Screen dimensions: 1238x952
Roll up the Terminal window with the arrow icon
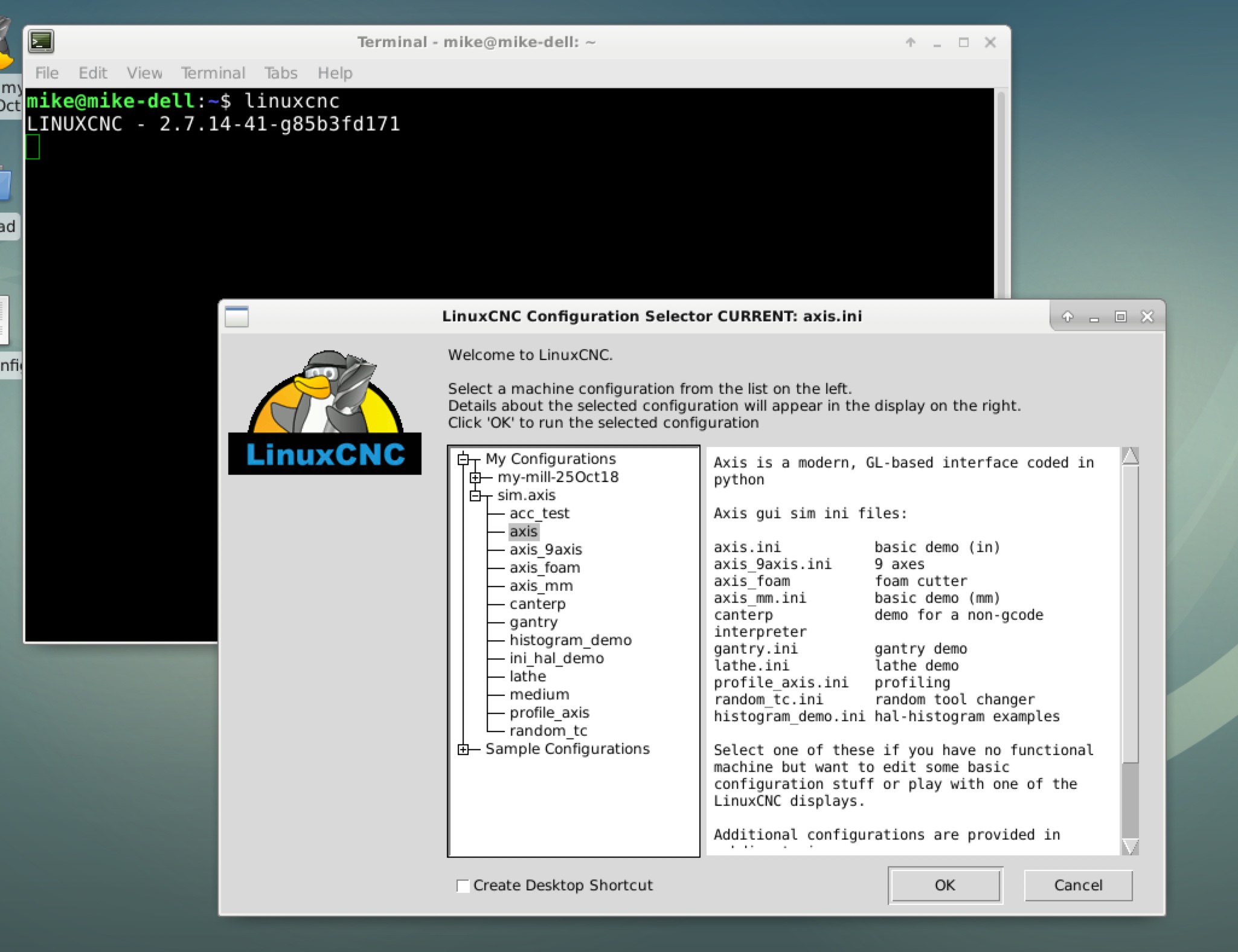tap(911, 42)
